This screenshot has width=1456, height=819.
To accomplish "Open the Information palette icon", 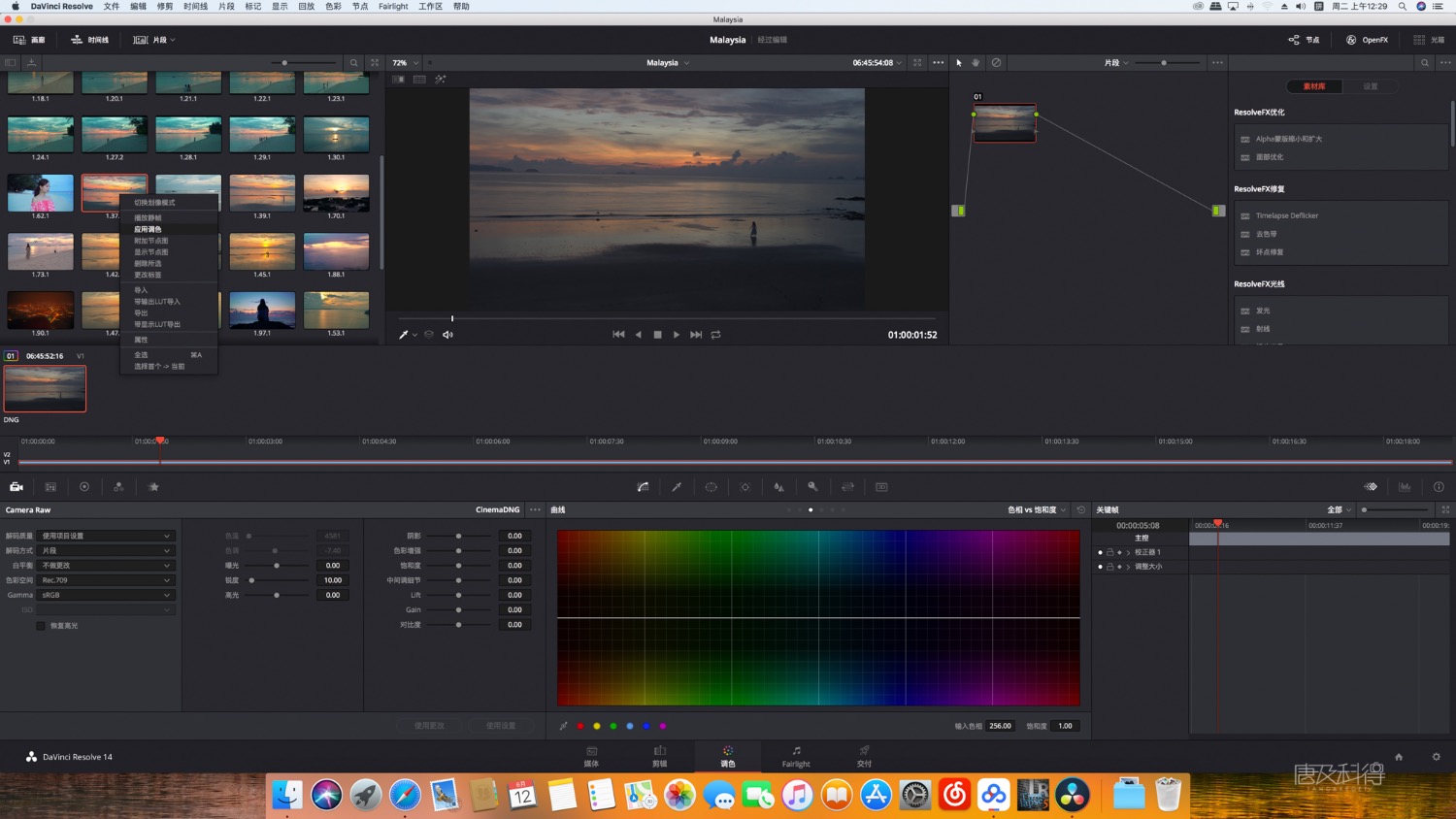I will [x=1439, y=487].
